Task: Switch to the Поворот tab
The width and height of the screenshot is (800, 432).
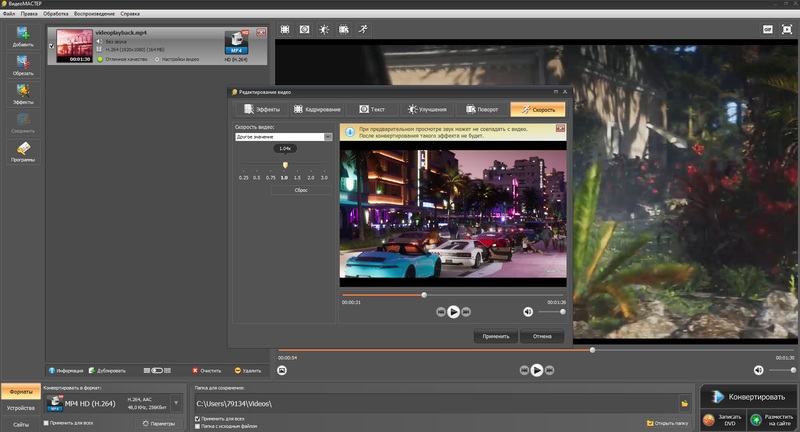Action: click(x=482, y=109)
